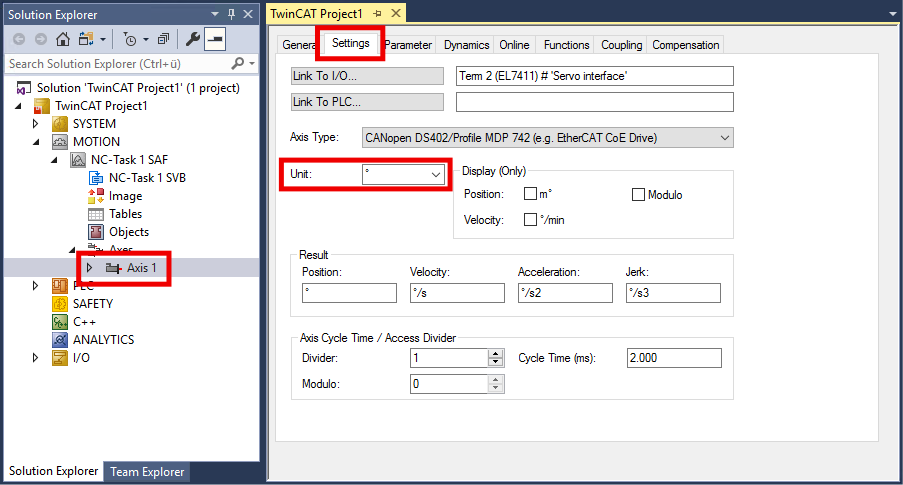The width and height of the screenshot is (903, 485).
Task: Click the NC-Task 1 SAF icon
Action: click(78, 160)
